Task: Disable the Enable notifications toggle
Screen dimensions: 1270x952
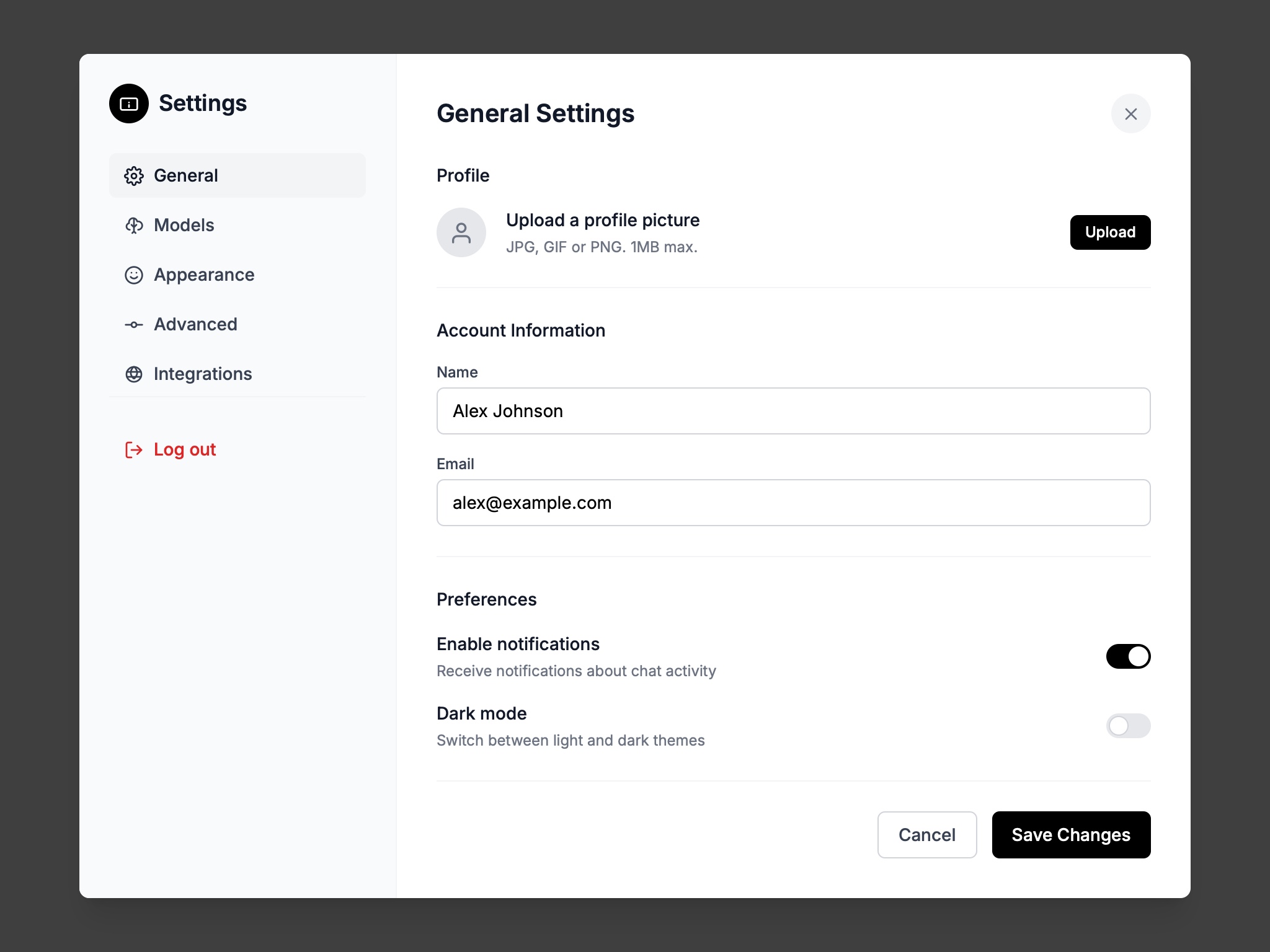Action: click(x=1128, y=656)
